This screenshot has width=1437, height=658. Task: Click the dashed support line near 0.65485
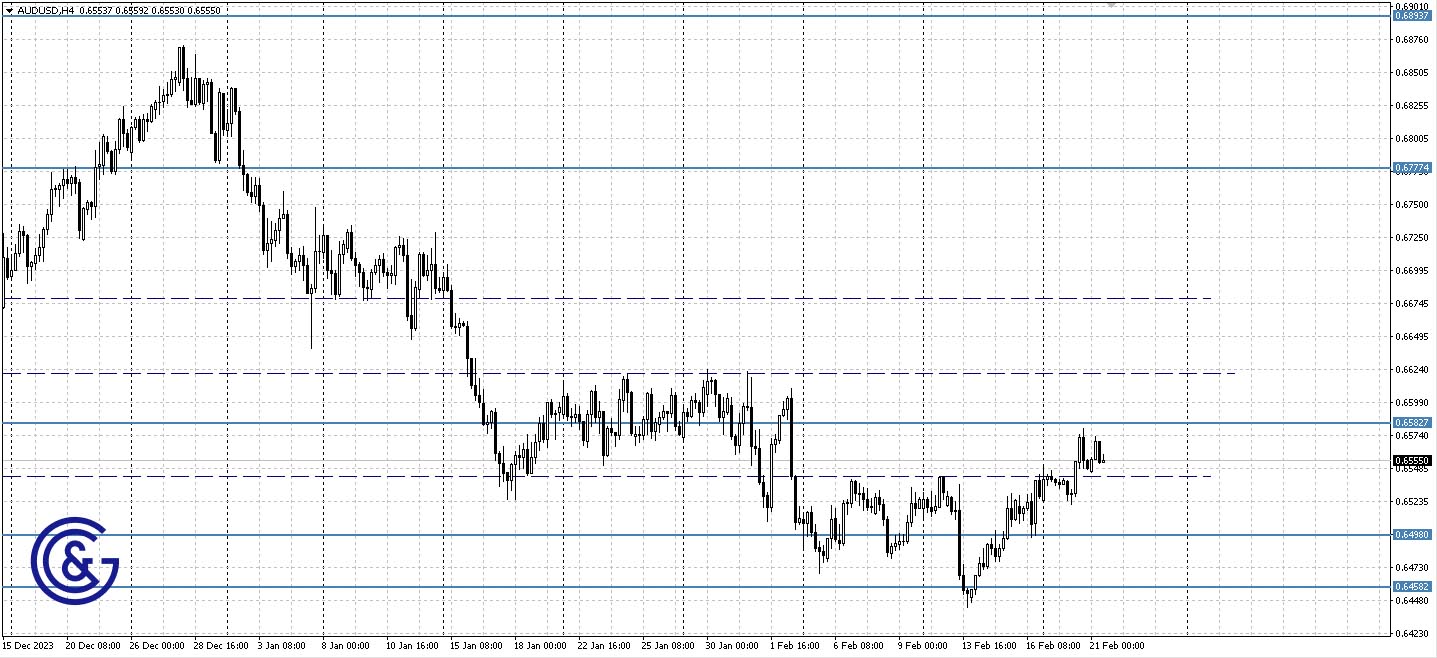click(600, 476)
